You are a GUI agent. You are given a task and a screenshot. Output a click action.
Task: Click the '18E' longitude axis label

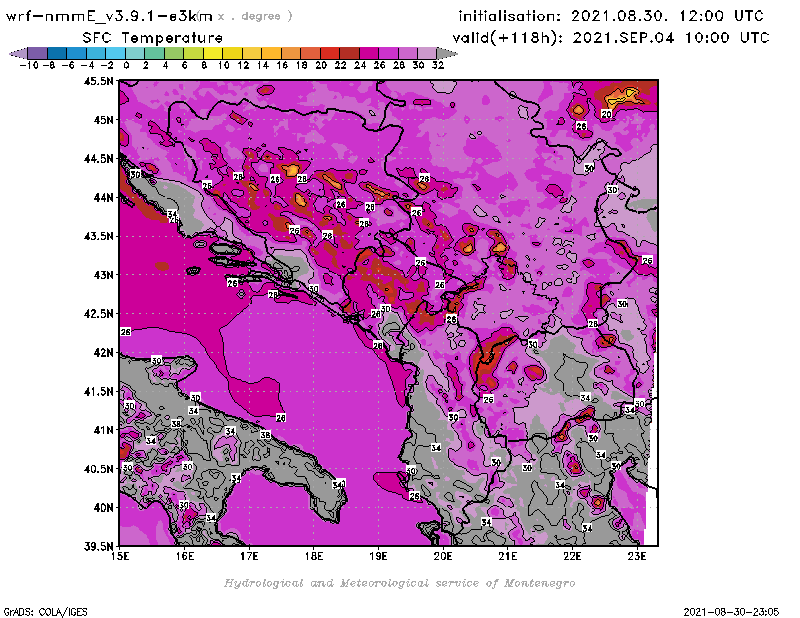pos(314,556)
